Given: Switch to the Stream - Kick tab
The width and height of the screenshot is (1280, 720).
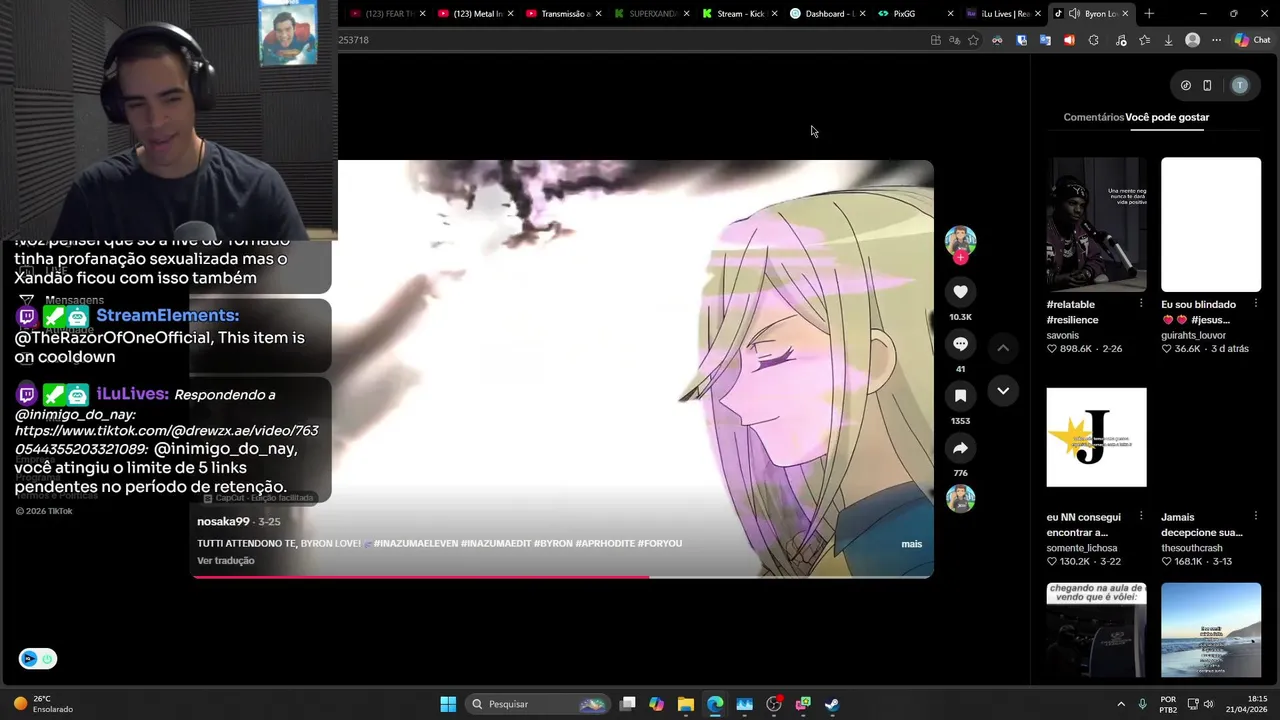Looking at the screenshot, I should click(x=739, y=14).
